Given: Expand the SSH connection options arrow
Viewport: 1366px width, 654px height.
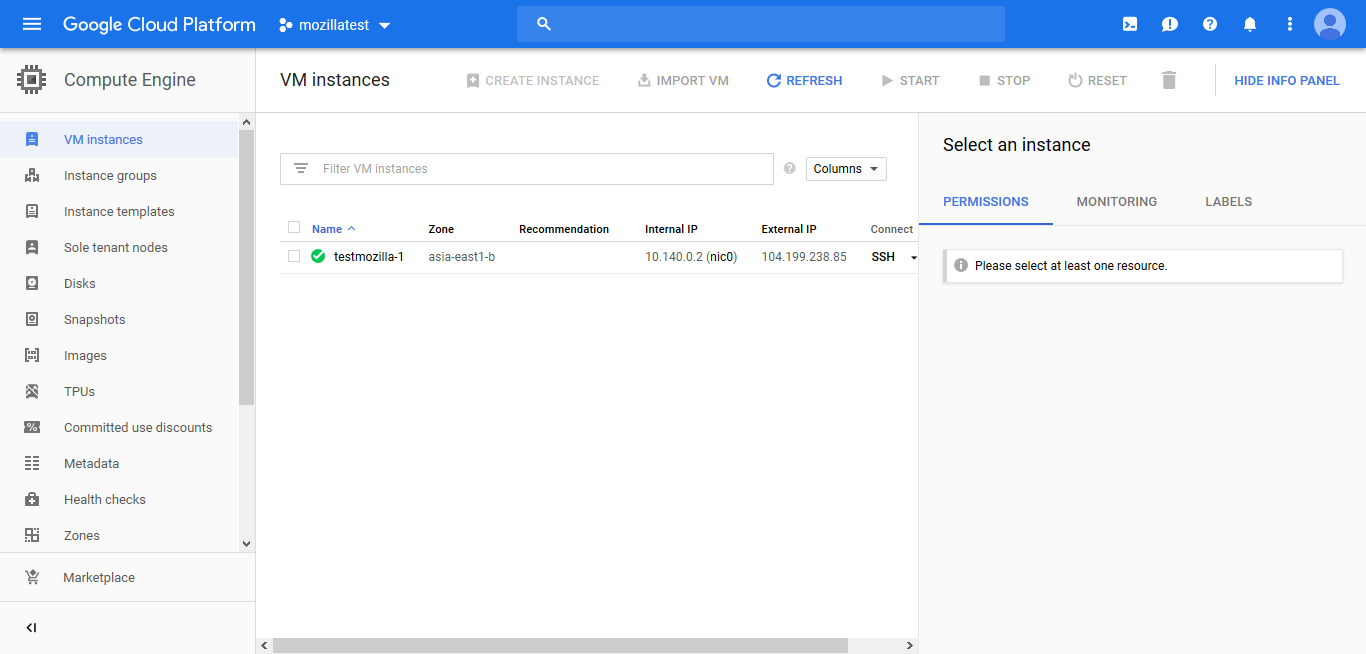Looking at the screenshot, I should 913,257.
